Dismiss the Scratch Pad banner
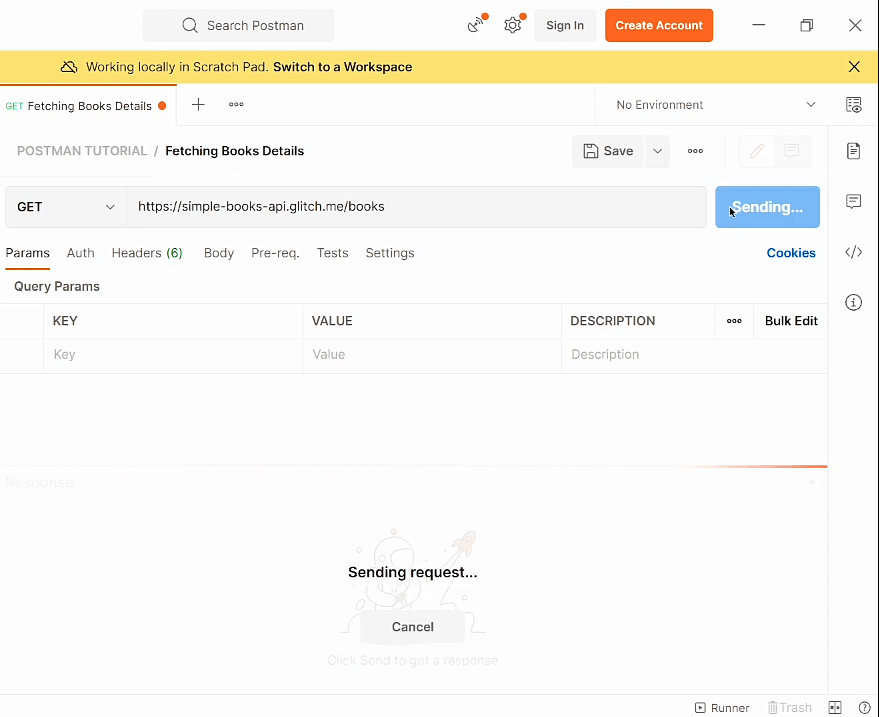 pyautogui.click(x=854, y=67)
